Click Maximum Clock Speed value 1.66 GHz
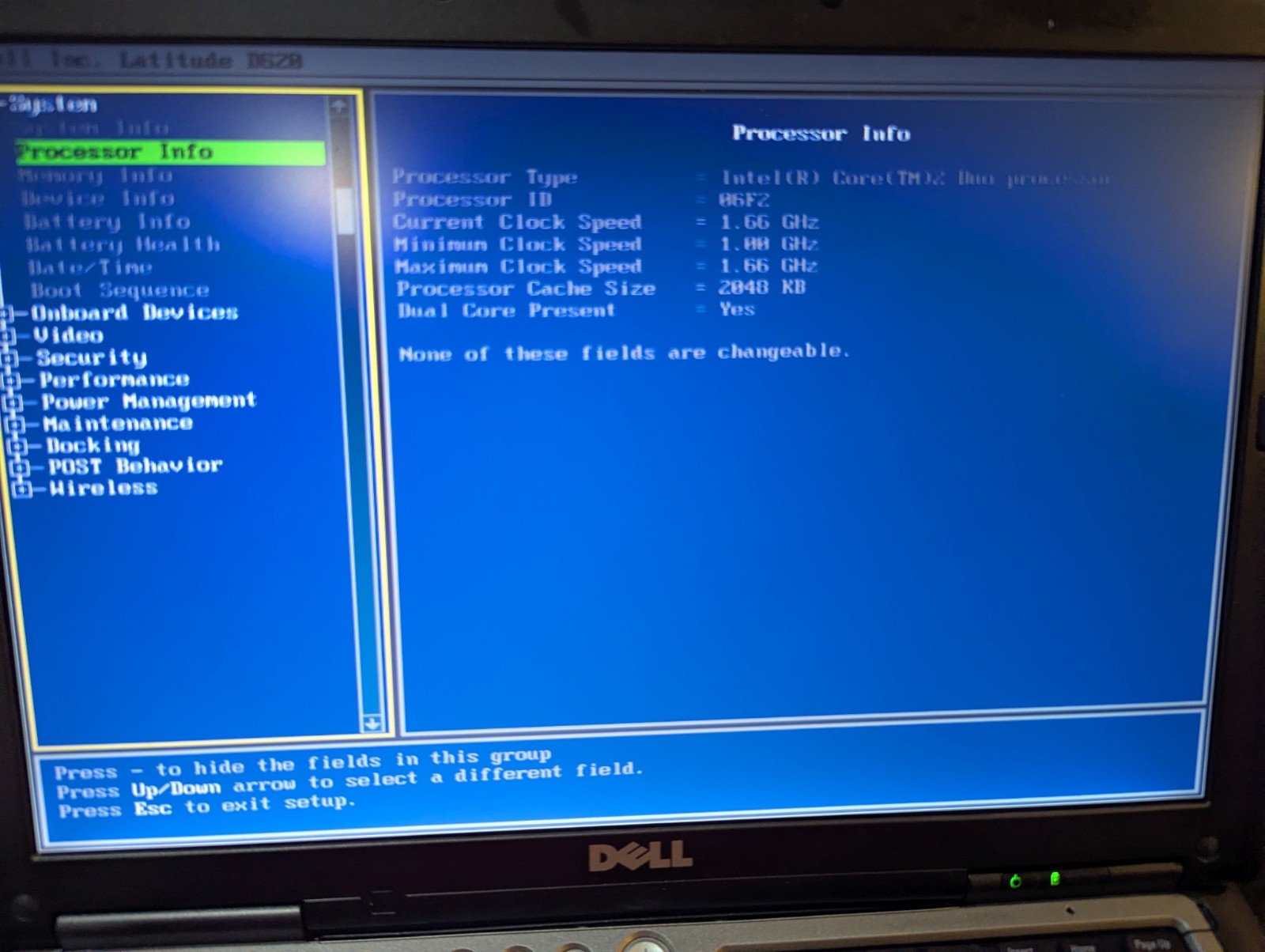The image size is (1265, 952). tap(768, 266)
